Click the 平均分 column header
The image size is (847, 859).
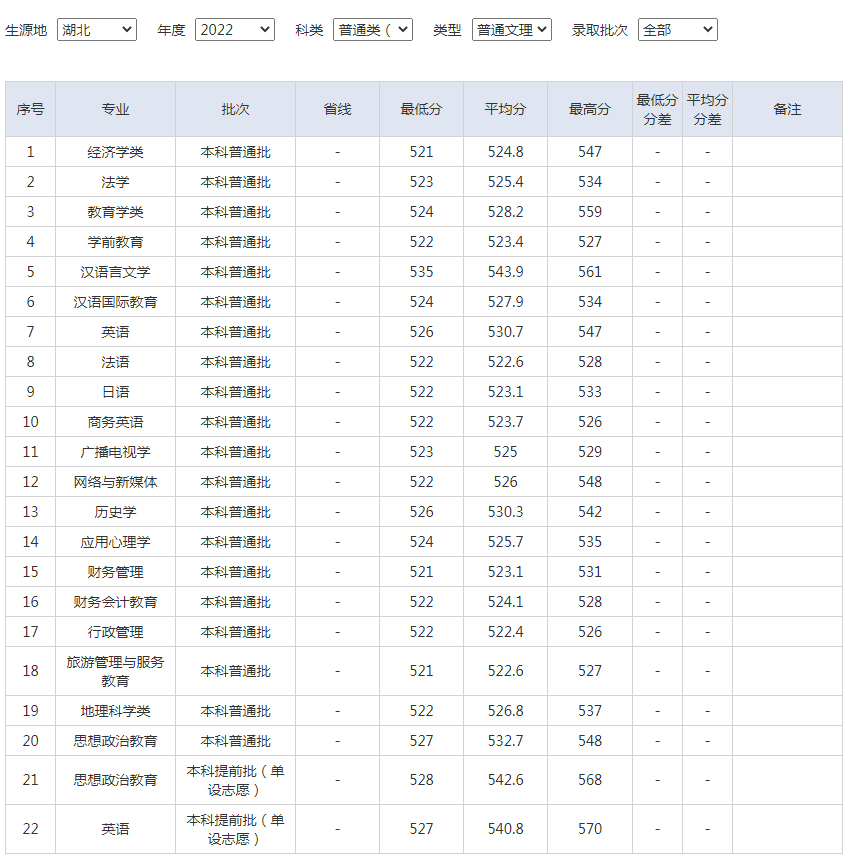505,109
